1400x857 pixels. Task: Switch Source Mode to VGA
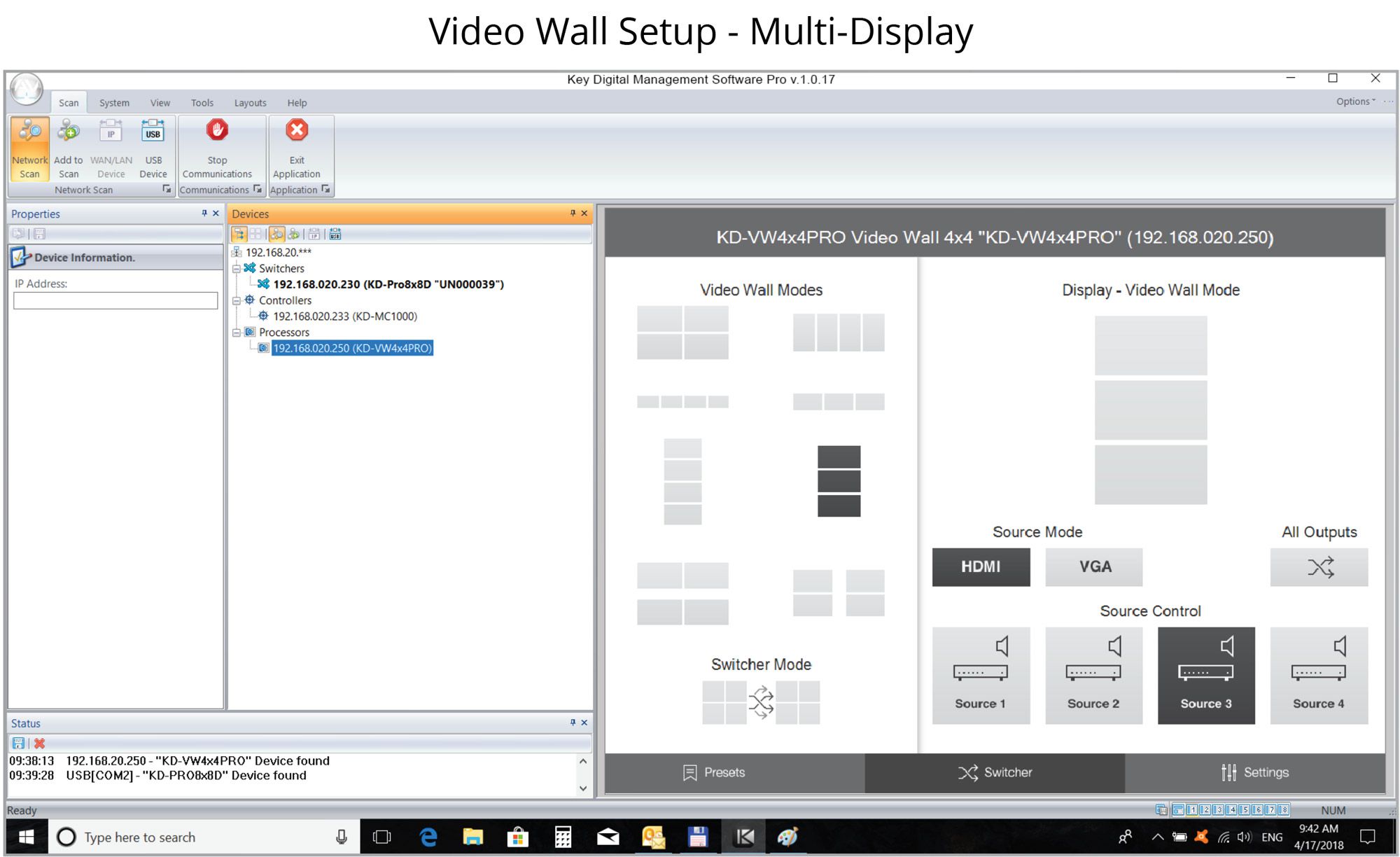click(x=1093, y=566)
